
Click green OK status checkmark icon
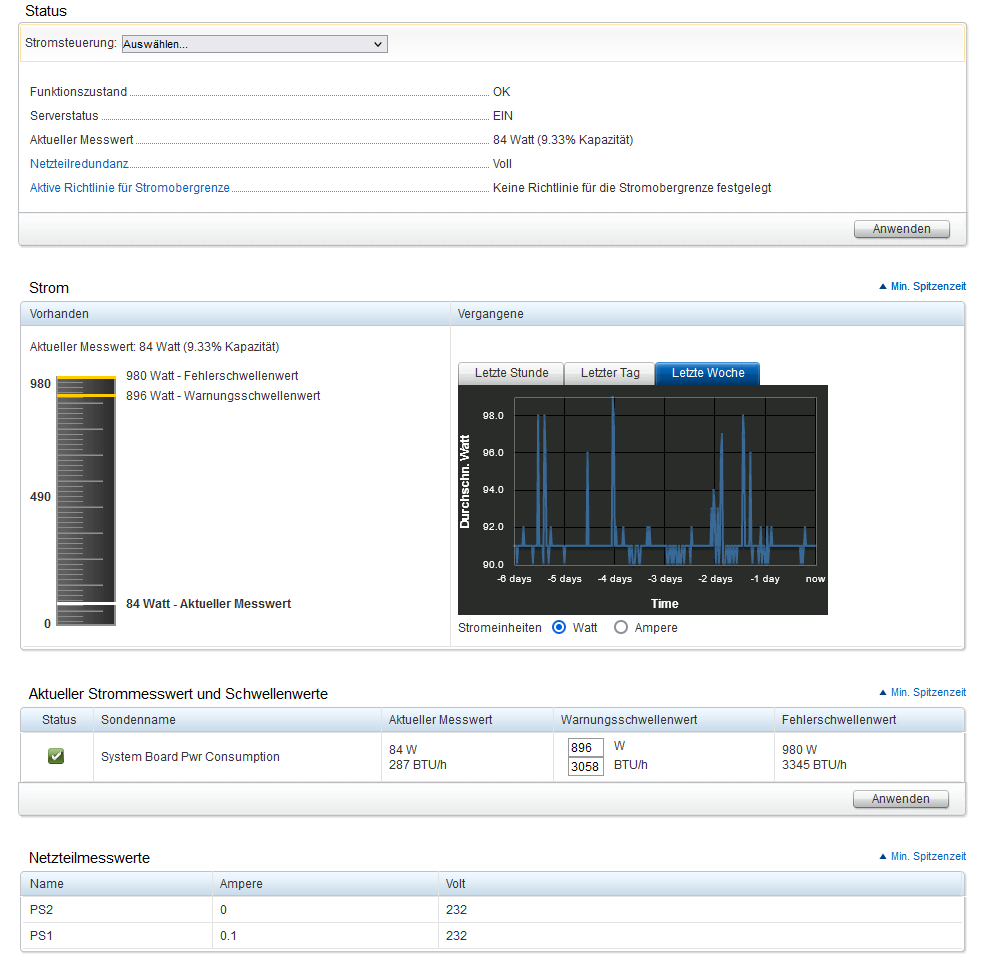tap(56, 756)
